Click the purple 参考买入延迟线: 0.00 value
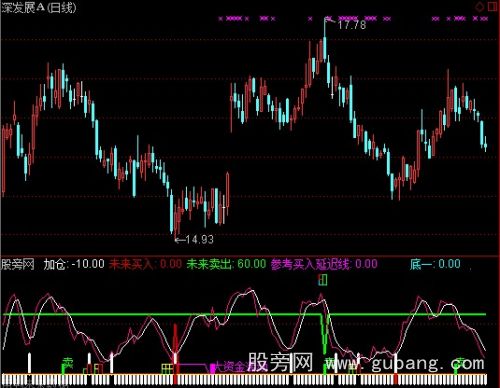500x388 pixels. pyautogui.click(x=324, y=264)
